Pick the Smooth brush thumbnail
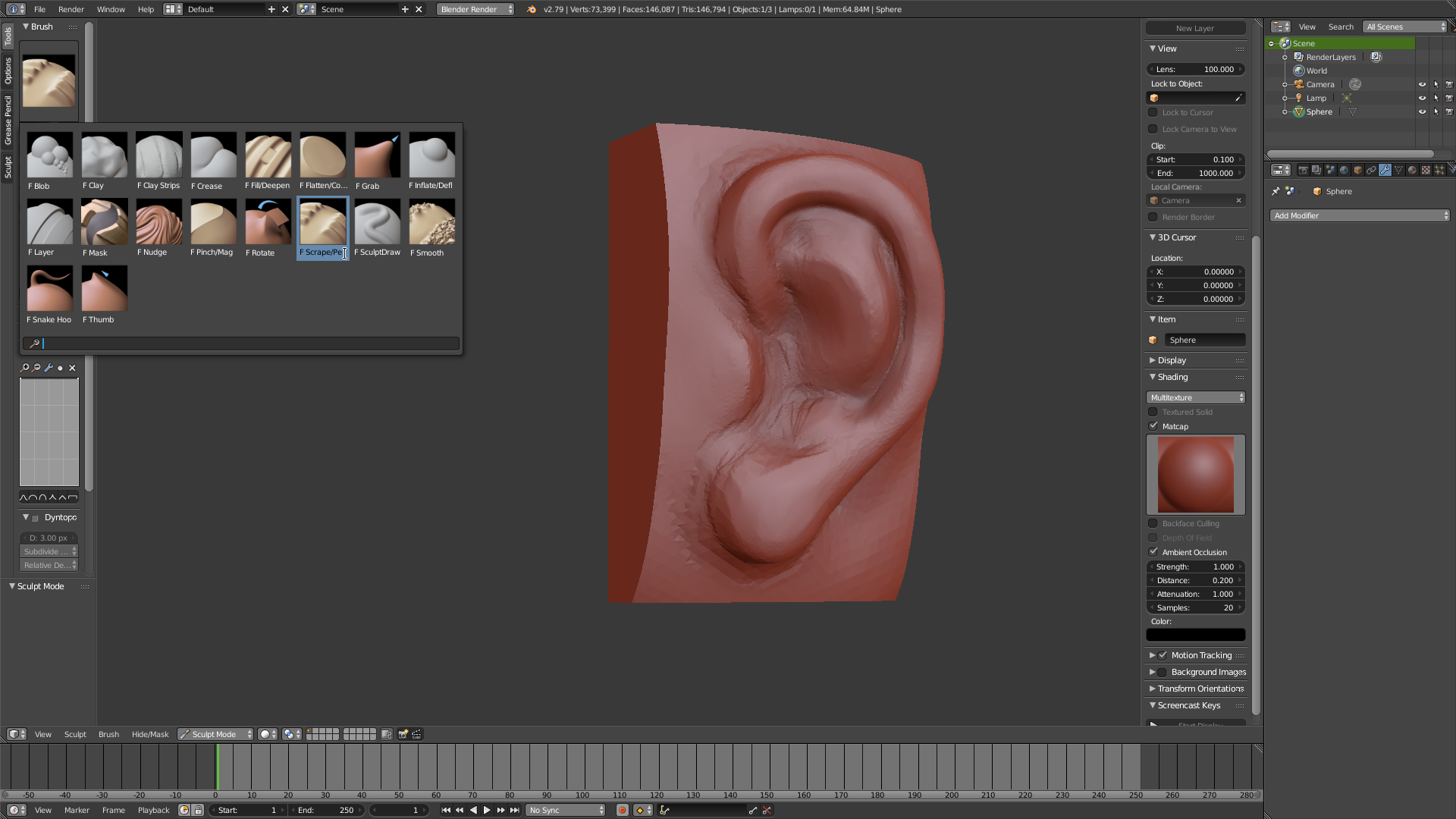The height and width of the screenshot is (819, 1456). pos(431,221)
